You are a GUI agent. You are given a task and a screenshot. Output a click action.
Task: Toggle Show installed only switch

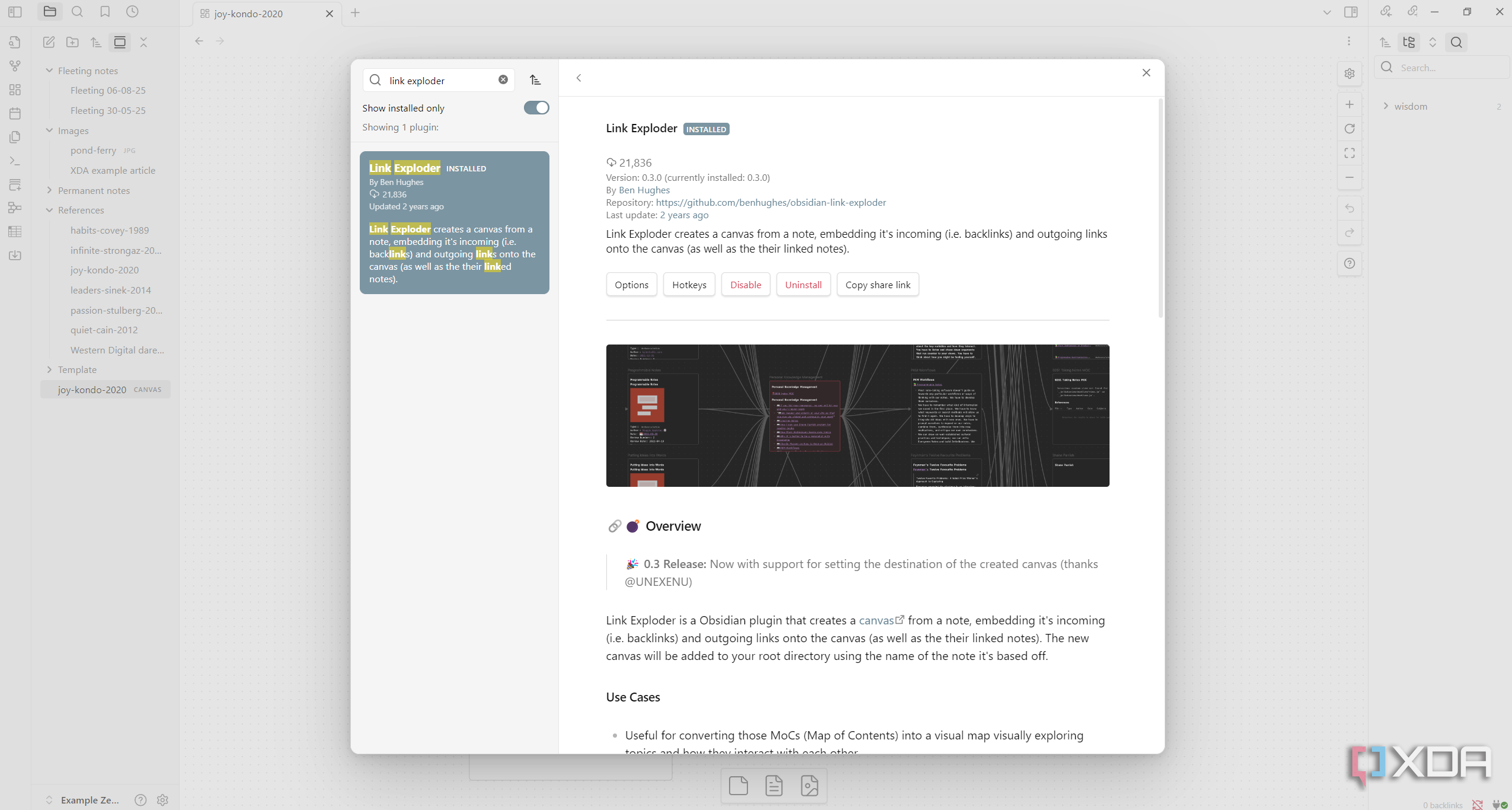(x=536, y=108)
